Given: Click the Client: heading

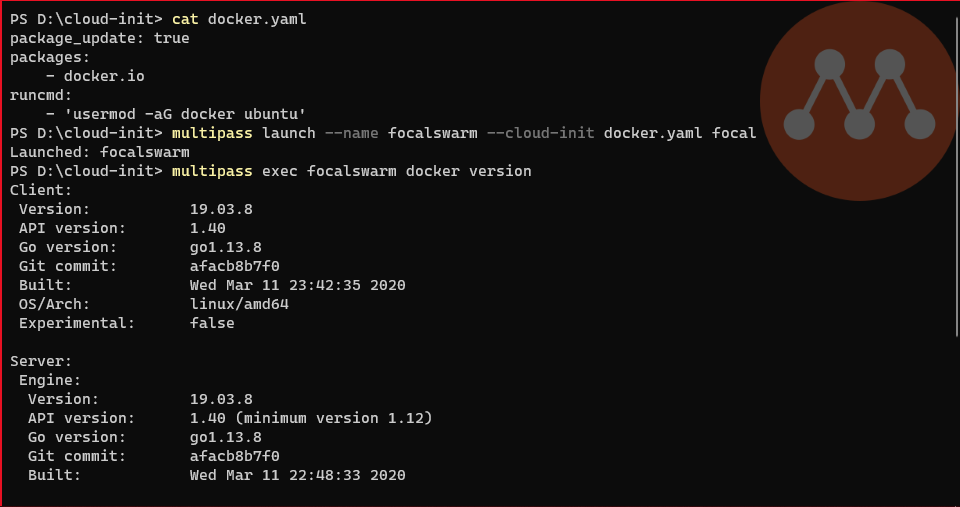Looking at the screenshot, I should 41,190.
